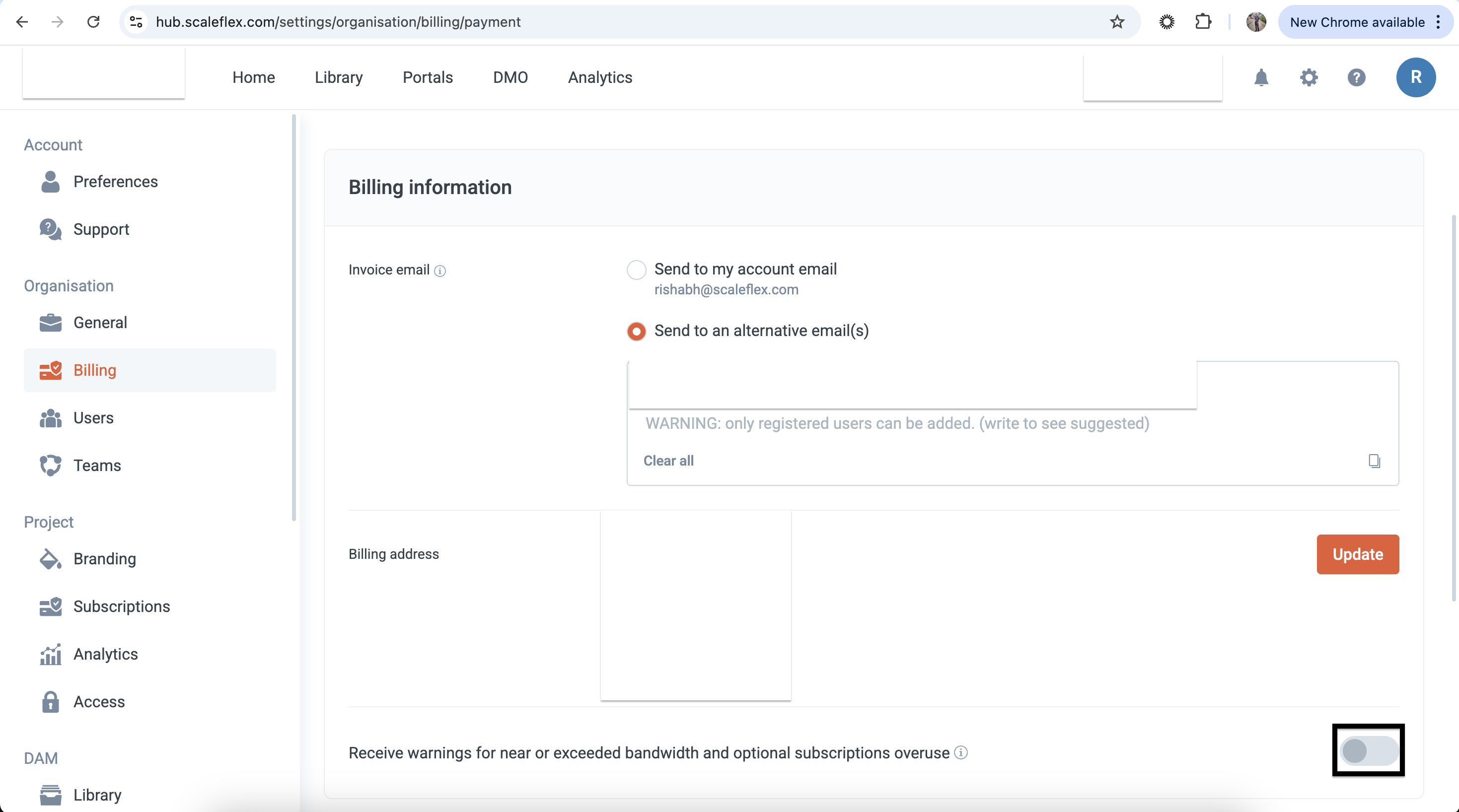Image resolution: width=1459 pixels, height=812 pixels.
Task: Click Clear all emails link
Action: pyautogui.click(x=668, y=461)
